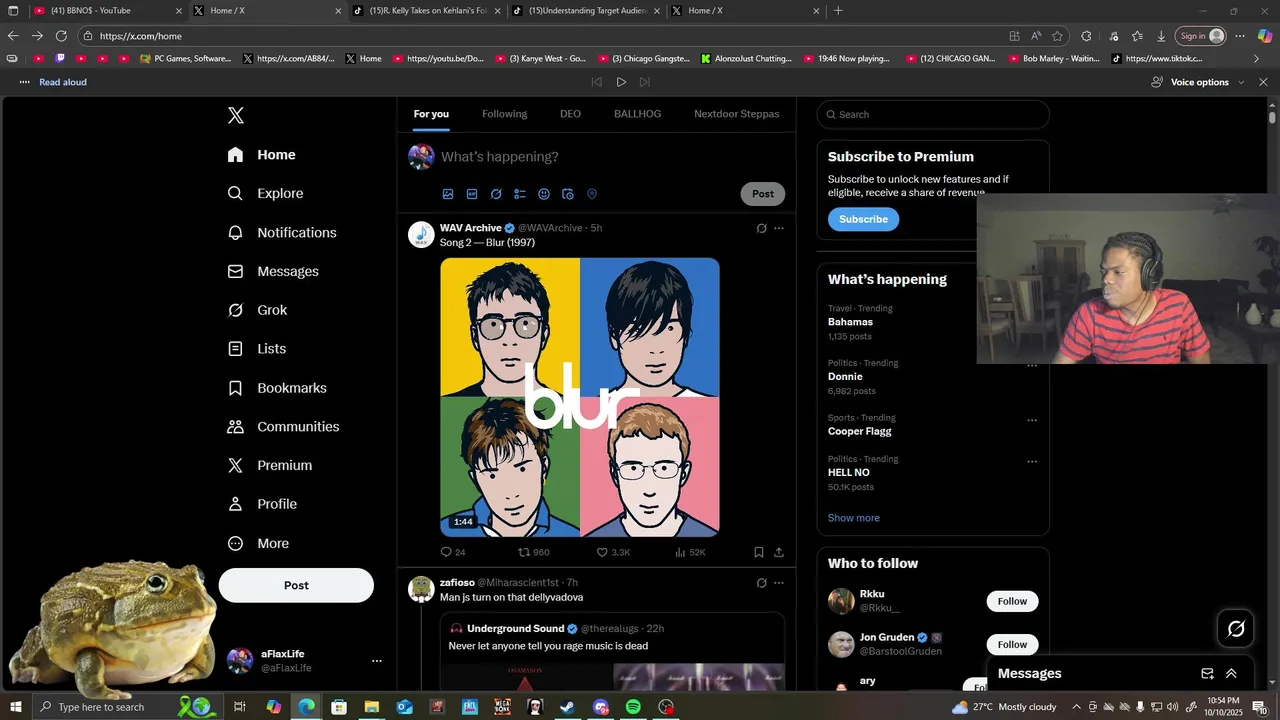This screenshot has height=720, width=1280.
Task: Add a GIF icon in composer
Action: 472,194
